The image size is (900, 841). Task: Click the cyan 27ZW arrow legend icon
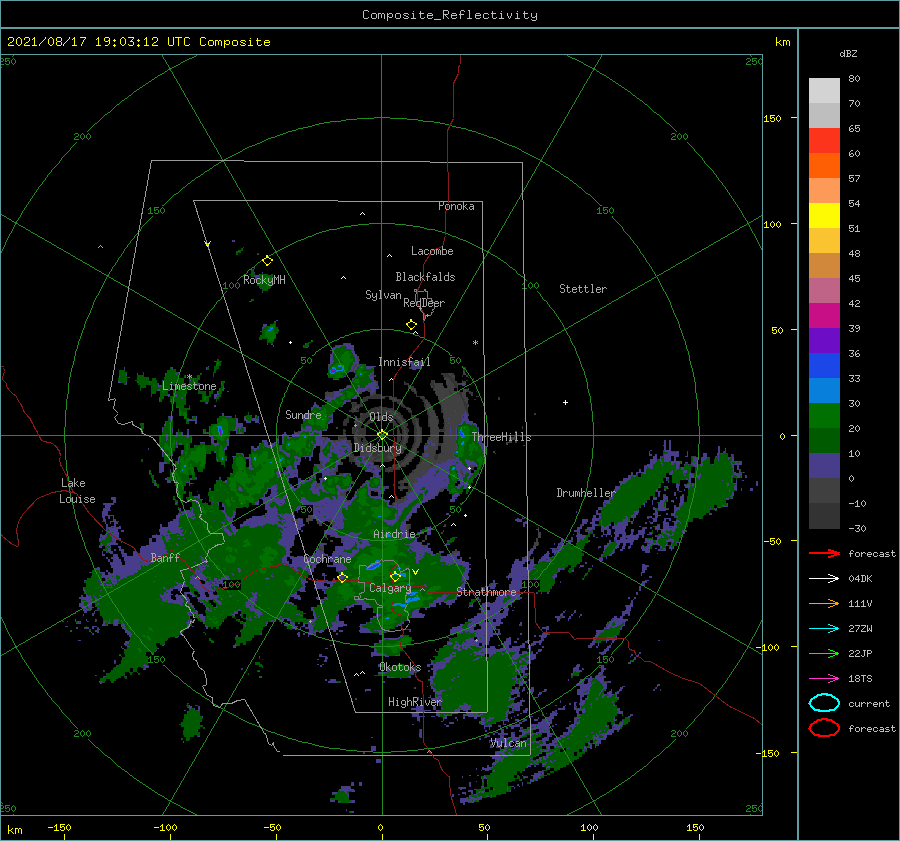(x=824, y=629)
